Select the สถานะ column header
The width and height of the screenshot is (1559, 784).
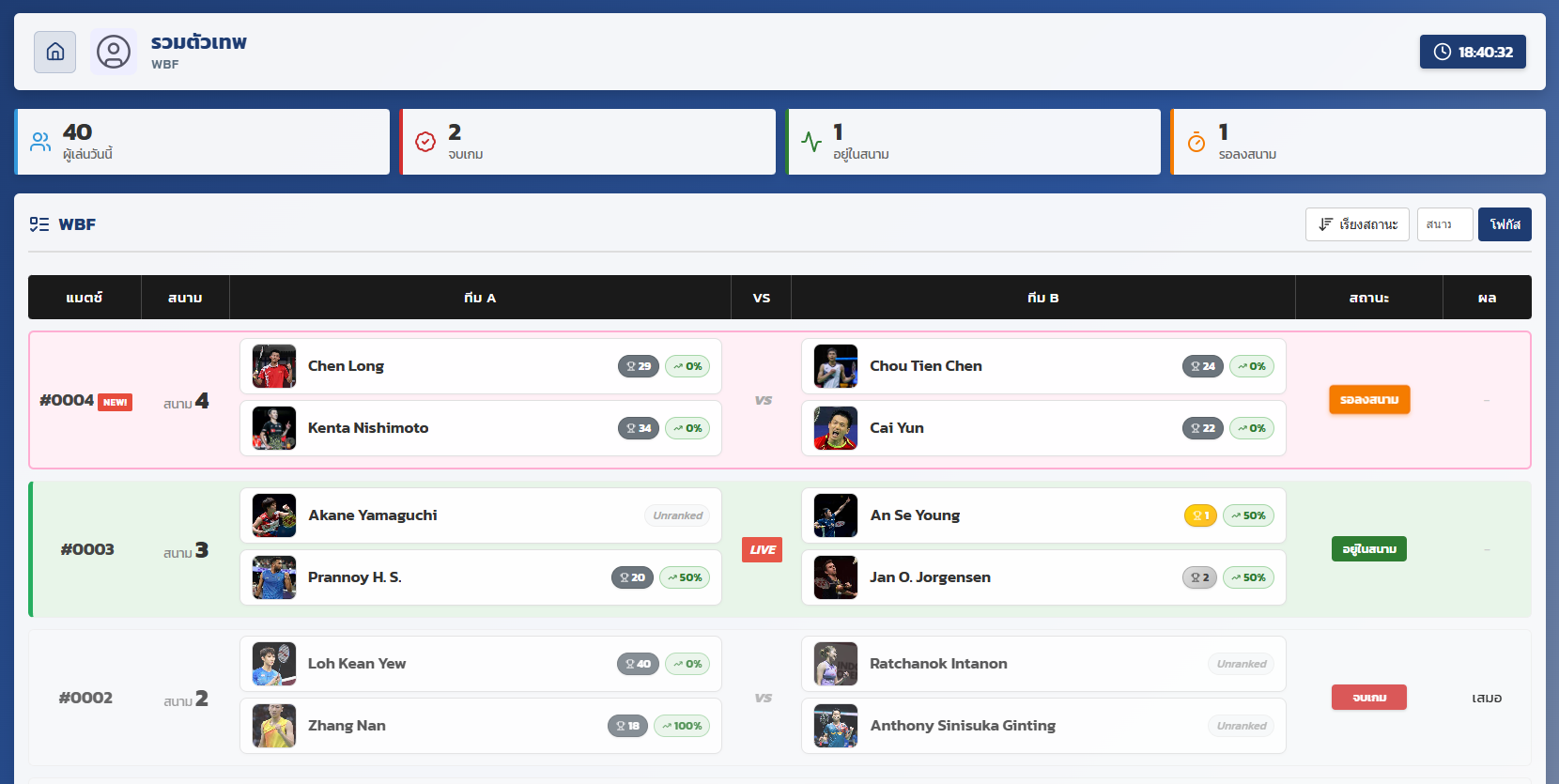(1368, 298)
